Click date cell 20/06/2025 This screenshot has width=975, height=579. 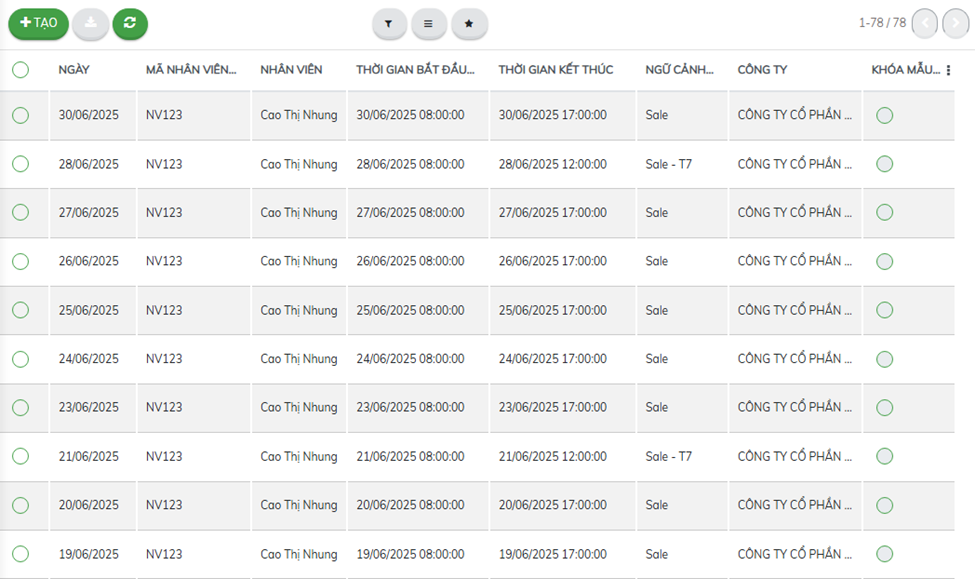click(x=88, y=505)
